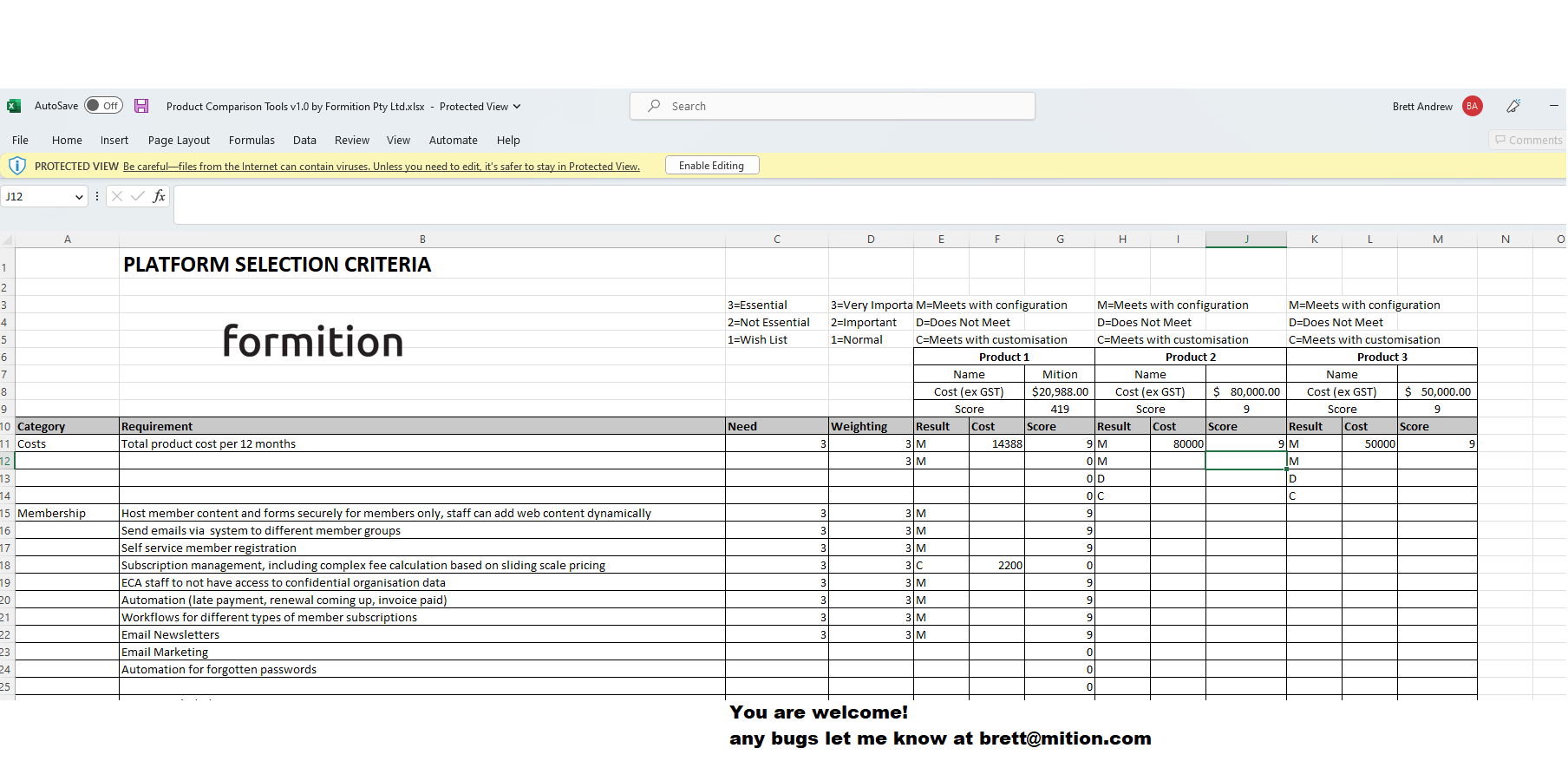
Task: Click the Enable Editing button
Action: point(711,166)
